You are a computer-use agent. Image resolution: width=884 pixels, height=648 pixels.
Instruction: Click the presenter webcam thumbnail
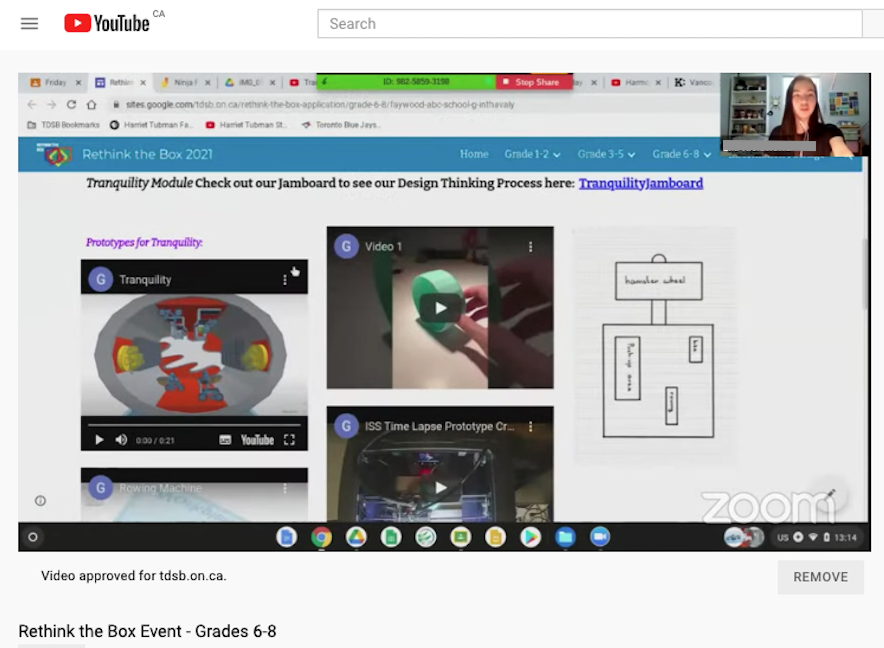pyautogui.click(x=795, y=114)
